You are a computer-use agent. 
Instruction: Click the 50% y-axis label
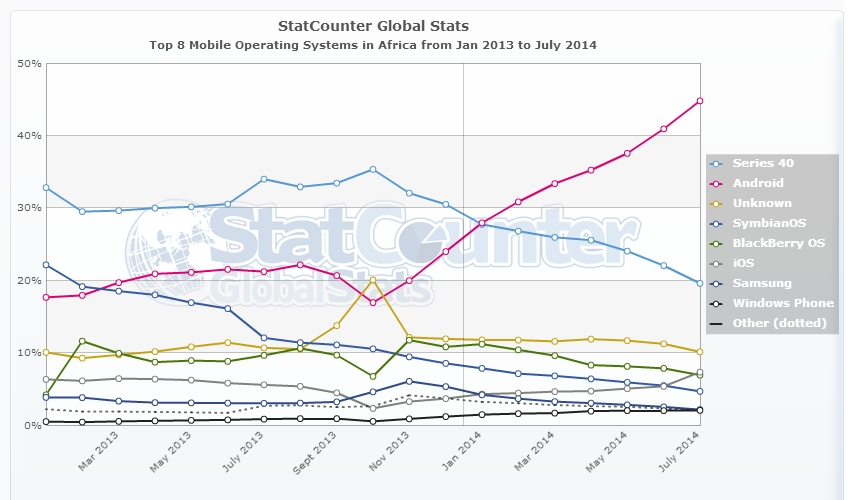point(29,63)
